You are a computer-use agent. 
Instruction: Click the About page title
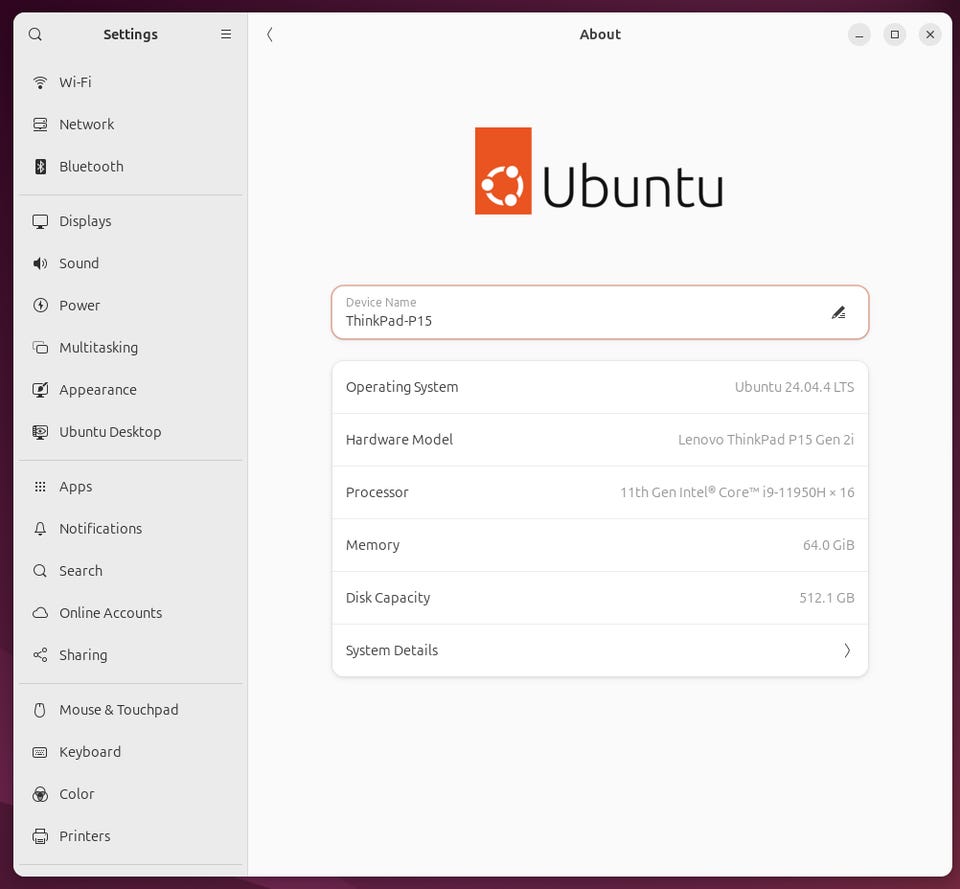click(600, 34)
